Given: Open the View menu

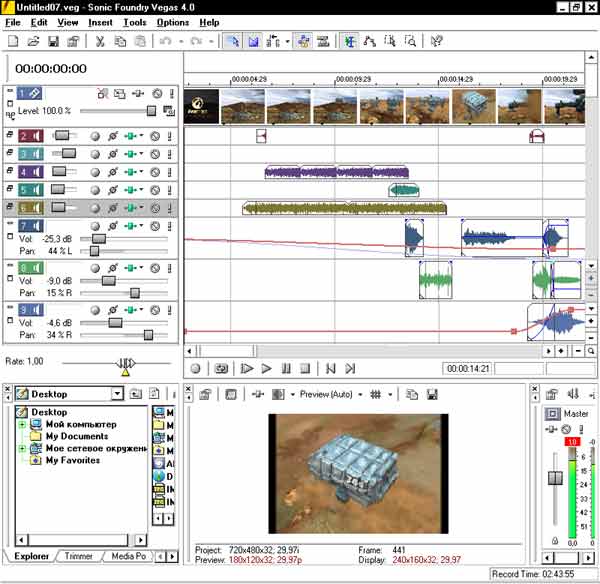Looking at the screenshot, I should coord(68,23).
